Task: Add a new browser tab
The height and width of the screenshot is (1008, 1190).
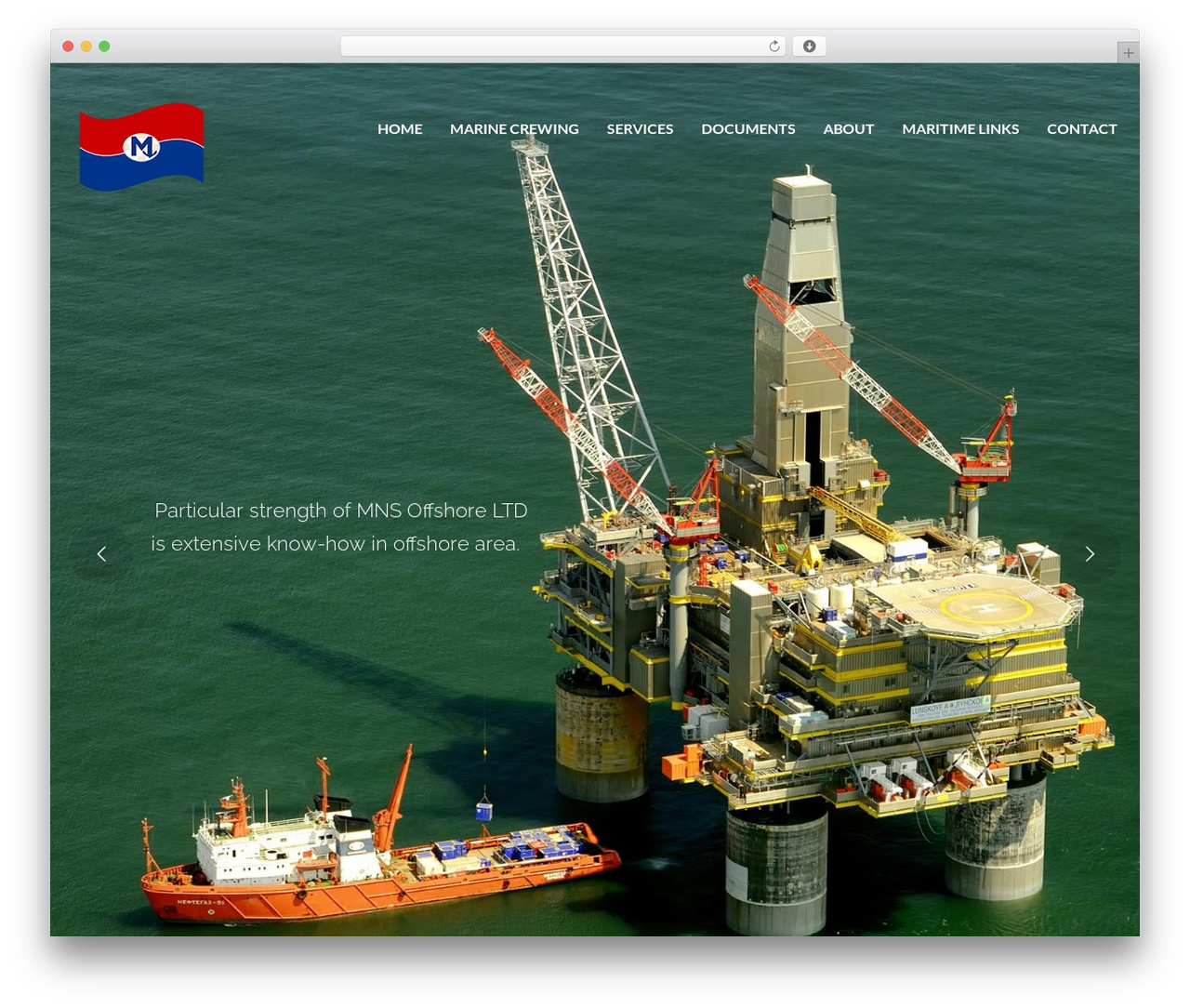Action: tap(1128, 53)
